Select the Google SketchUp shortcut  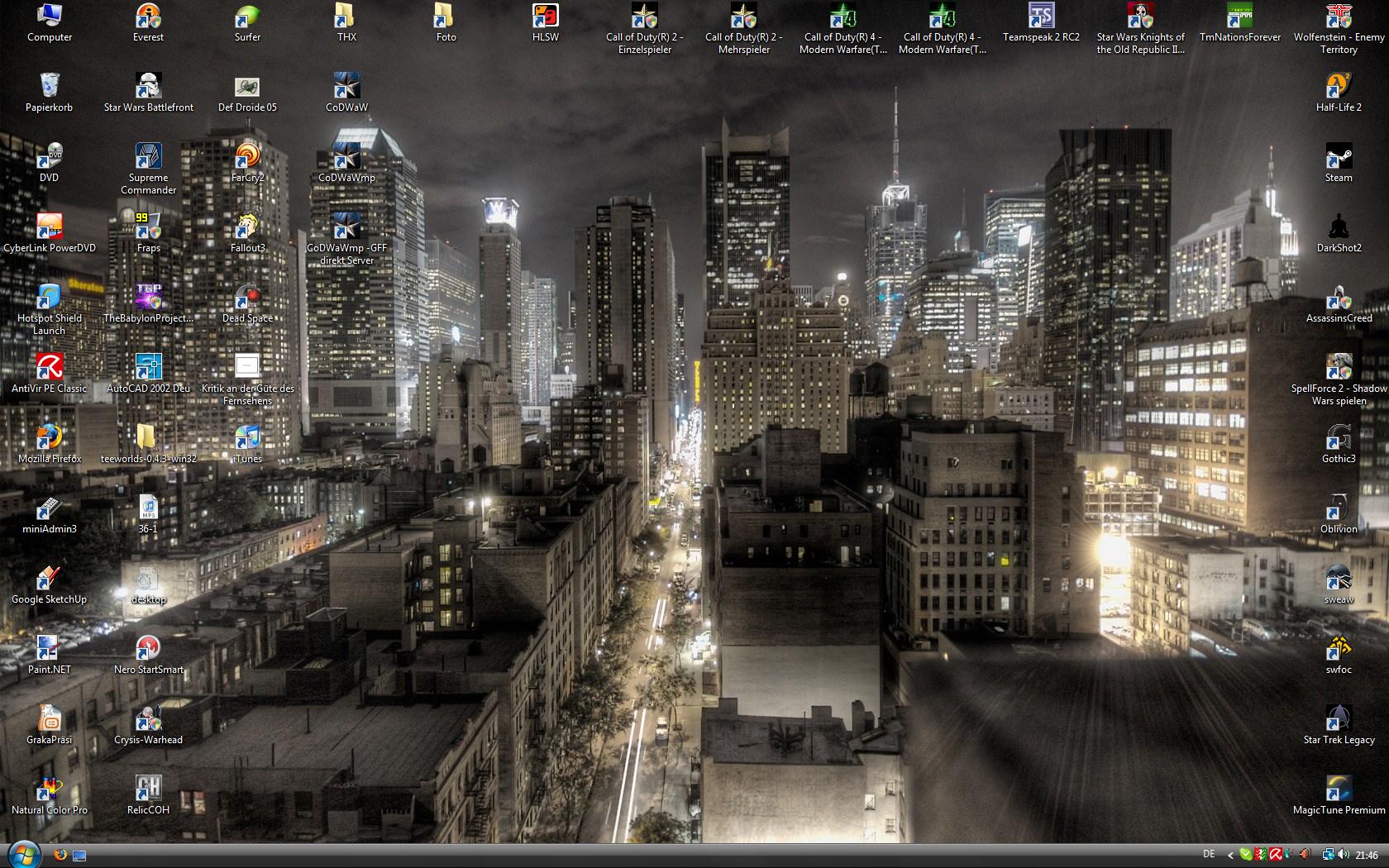click(x=50, y=579)
